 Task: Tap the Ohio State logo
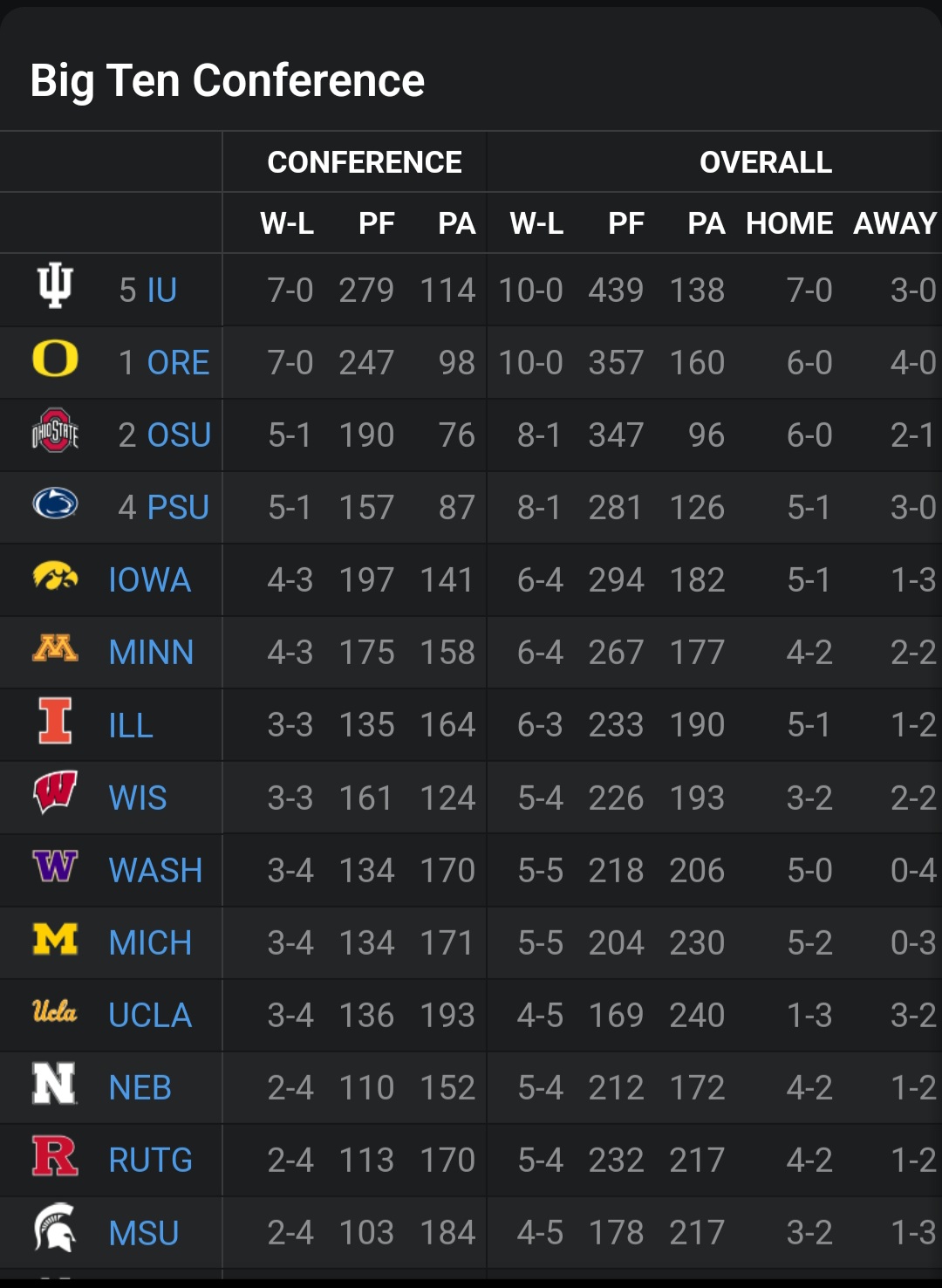click(55, 430)
